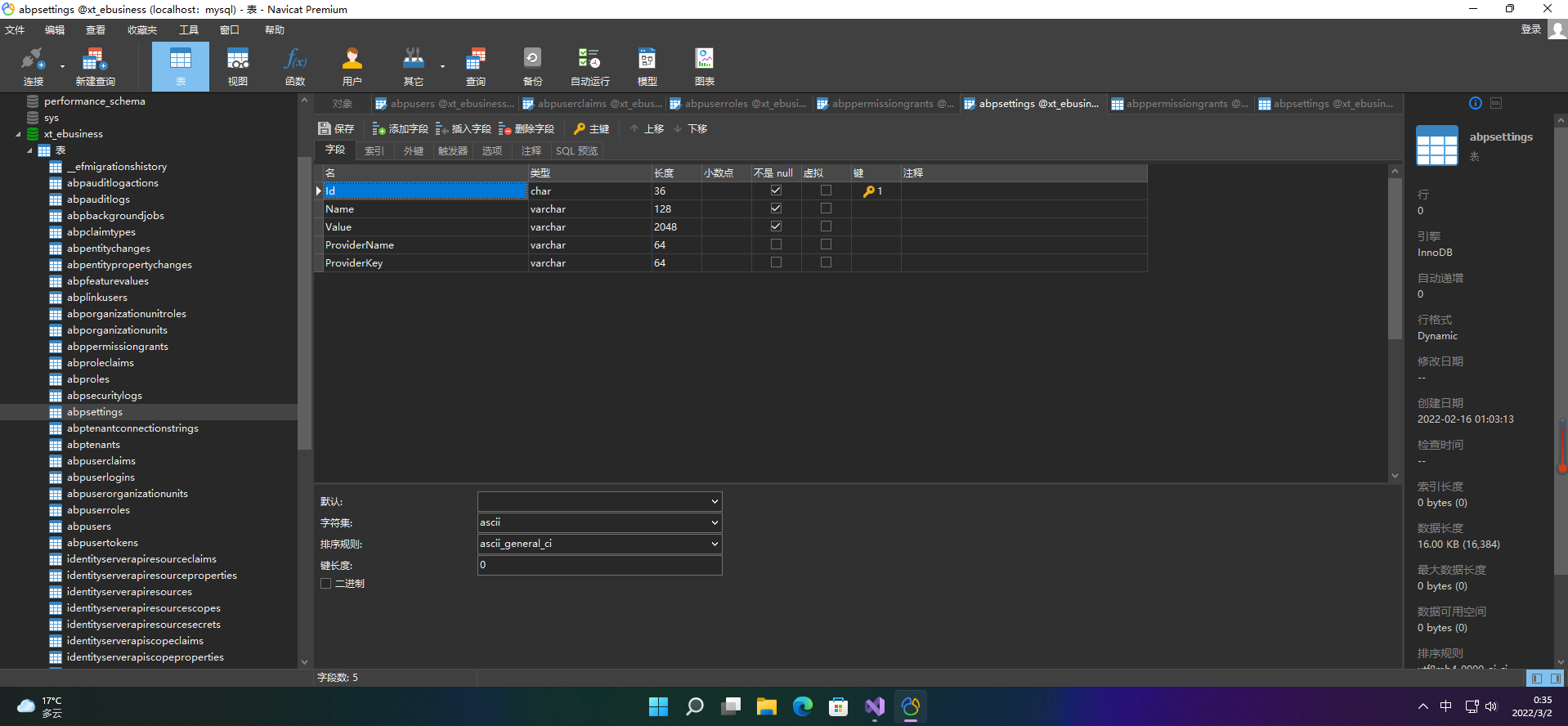Open the 视图 views icon
The height and width of the screenshot is (726, 1568).
pos(238,66)
